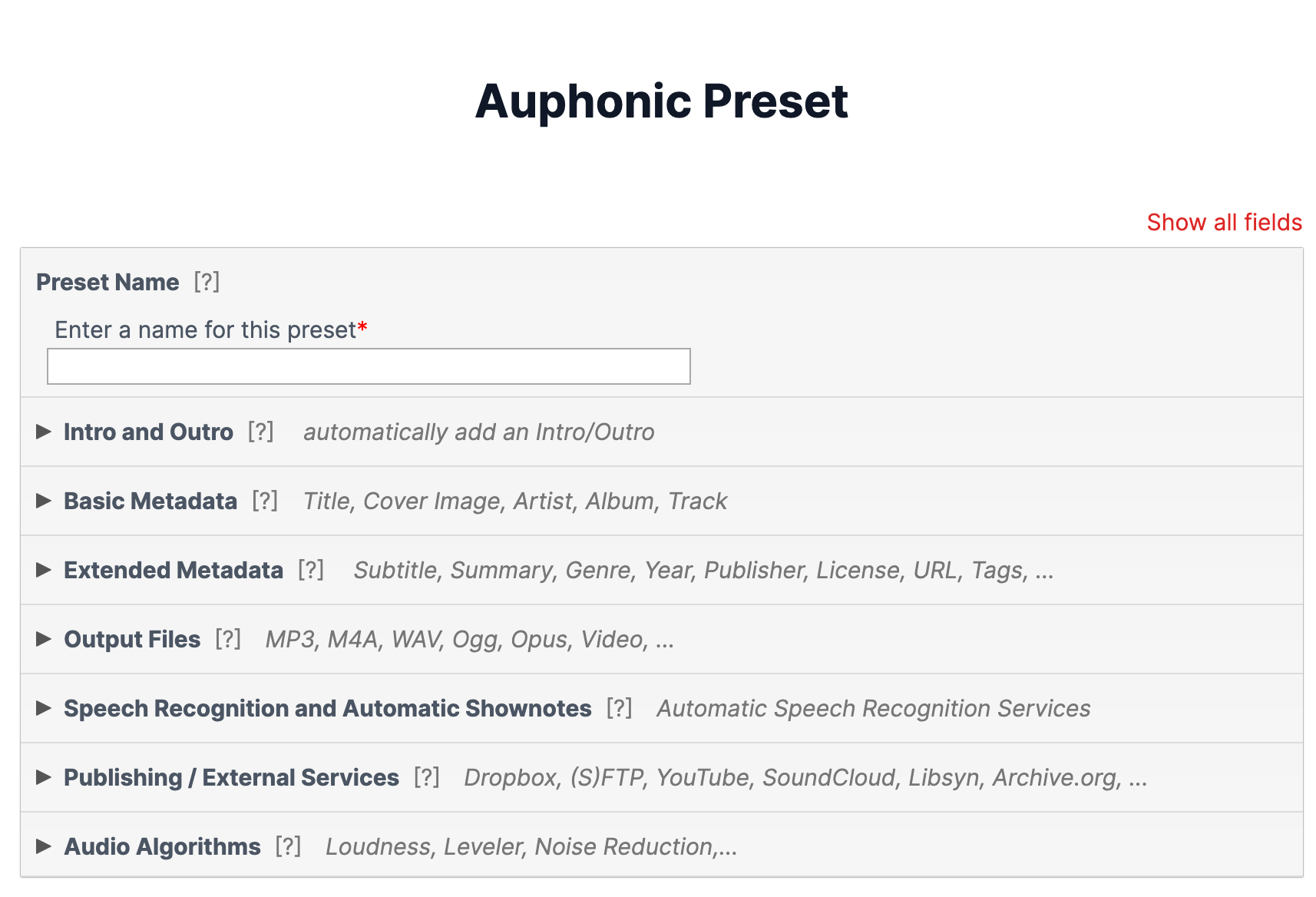The height and width of the screenshot is (897, 1316).
Task: Expand the Basic Metadata disclosure triangle
Action: (44, 501)
